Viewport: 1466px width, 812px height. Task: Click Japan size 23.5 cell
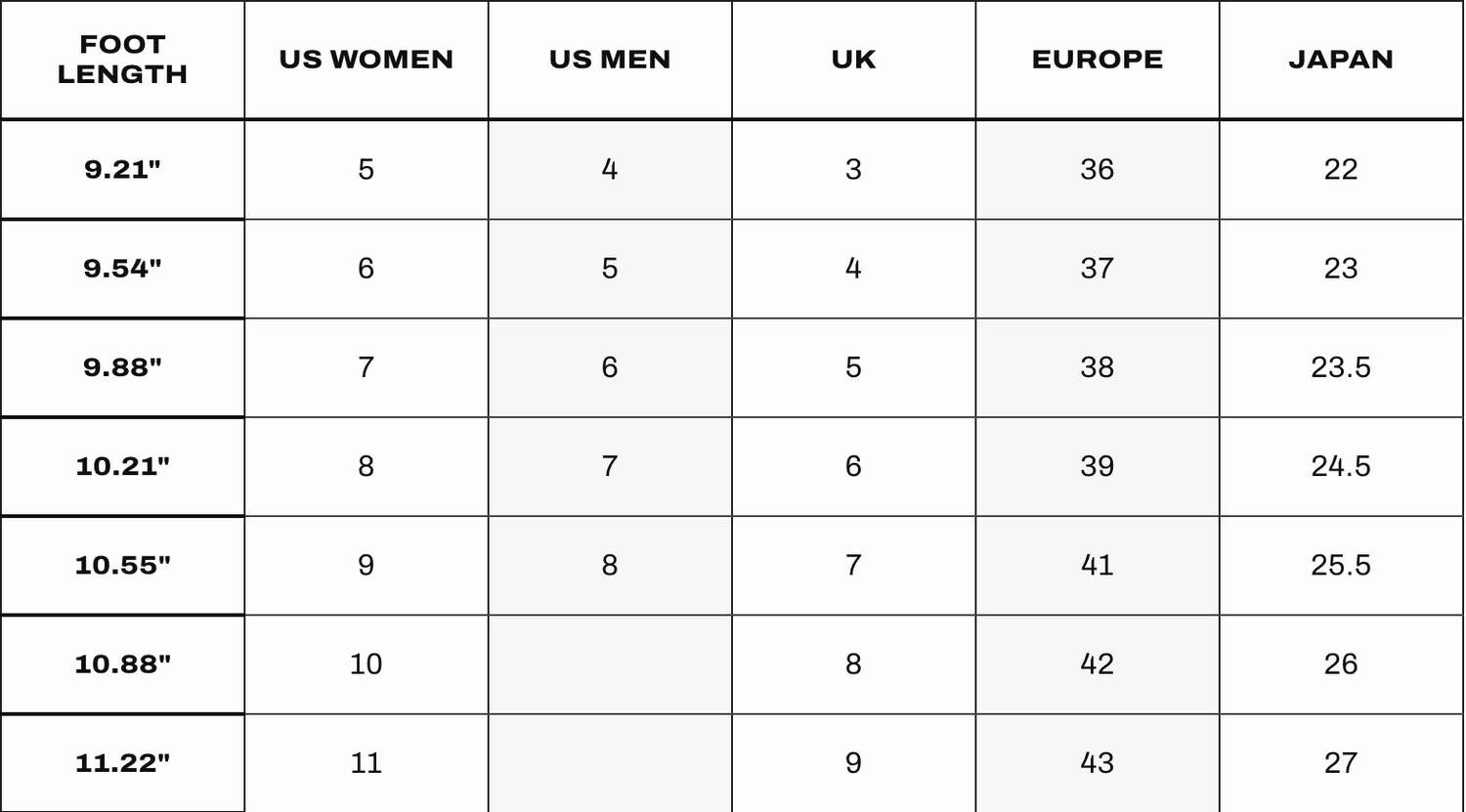(1341, 367)
